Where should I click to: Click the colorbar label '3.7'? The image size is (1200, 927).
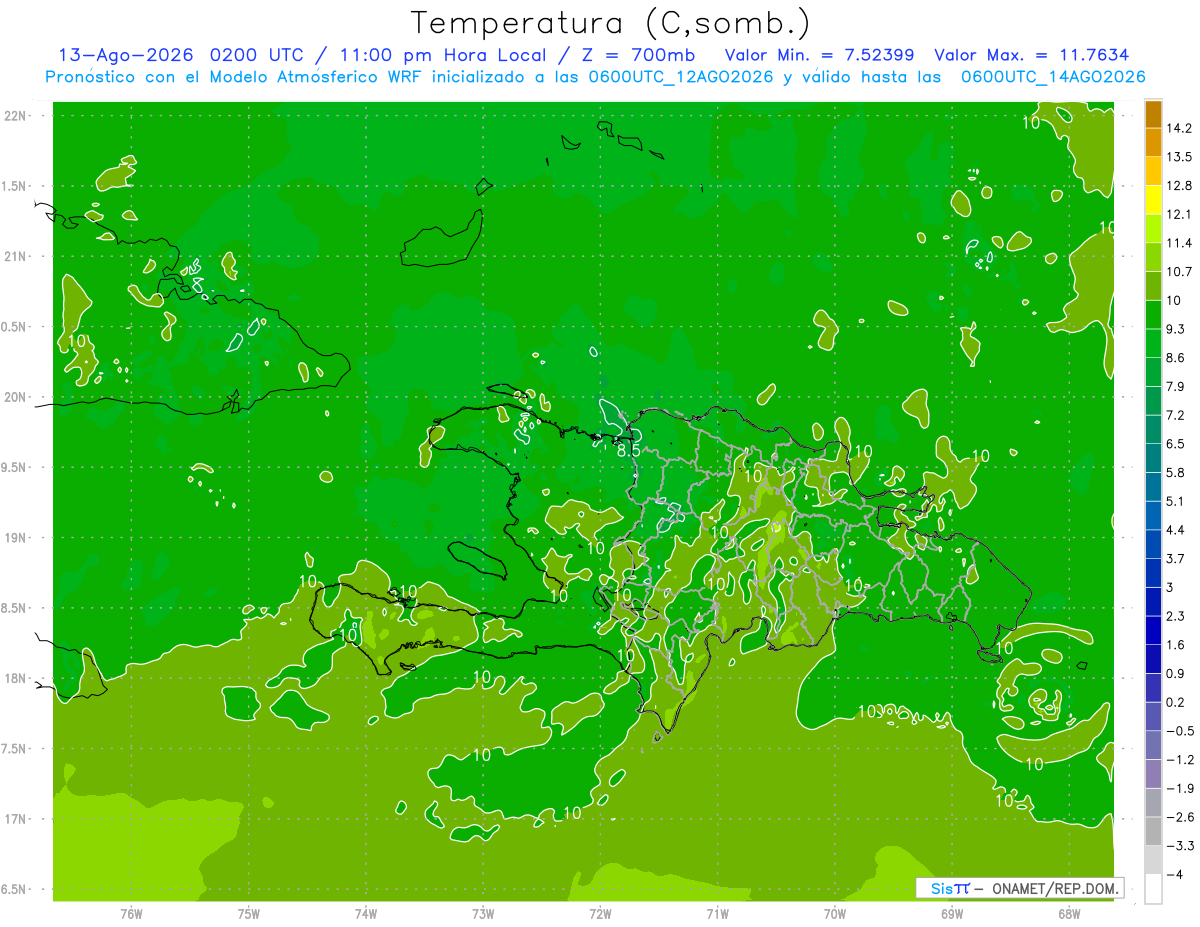tap(1176, 558)
